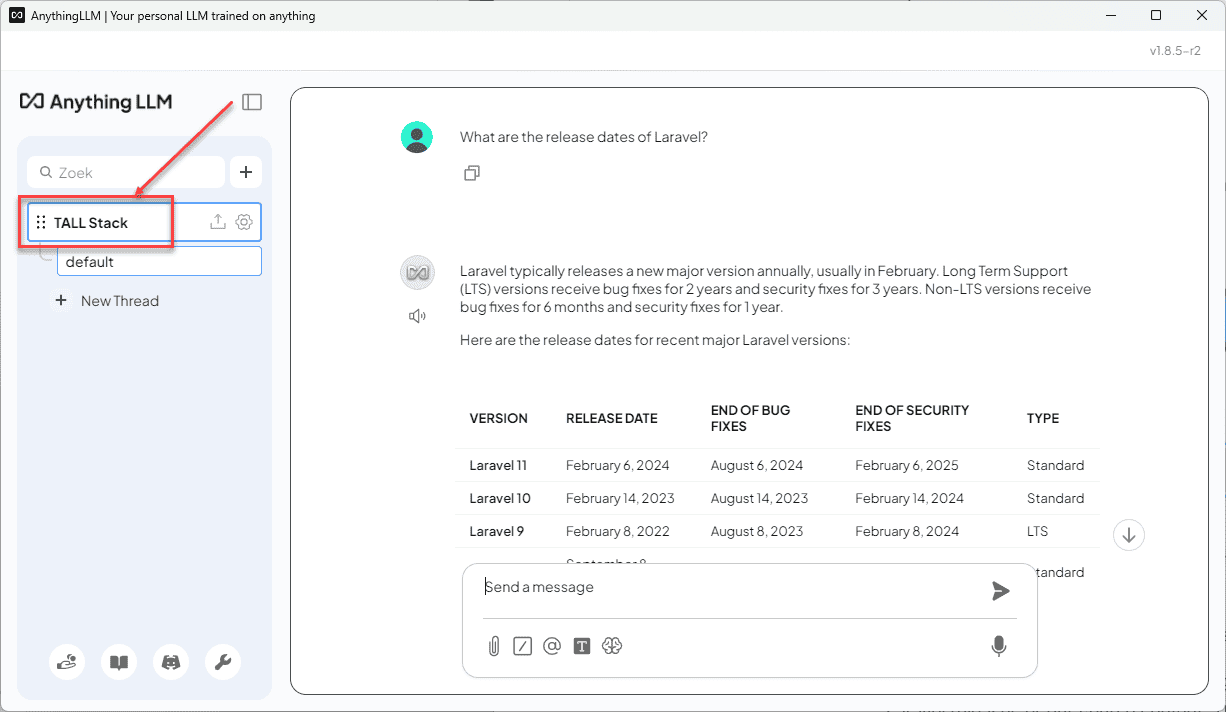Toggle microphone voice input
The image size is (1226, 712).
(998, 646)
